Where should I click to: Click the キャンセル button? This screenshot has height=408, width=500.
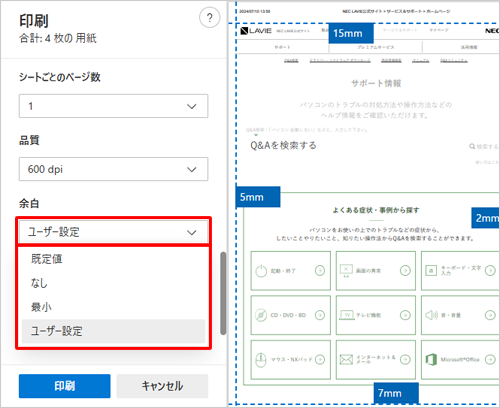click(x=162, y=386)
